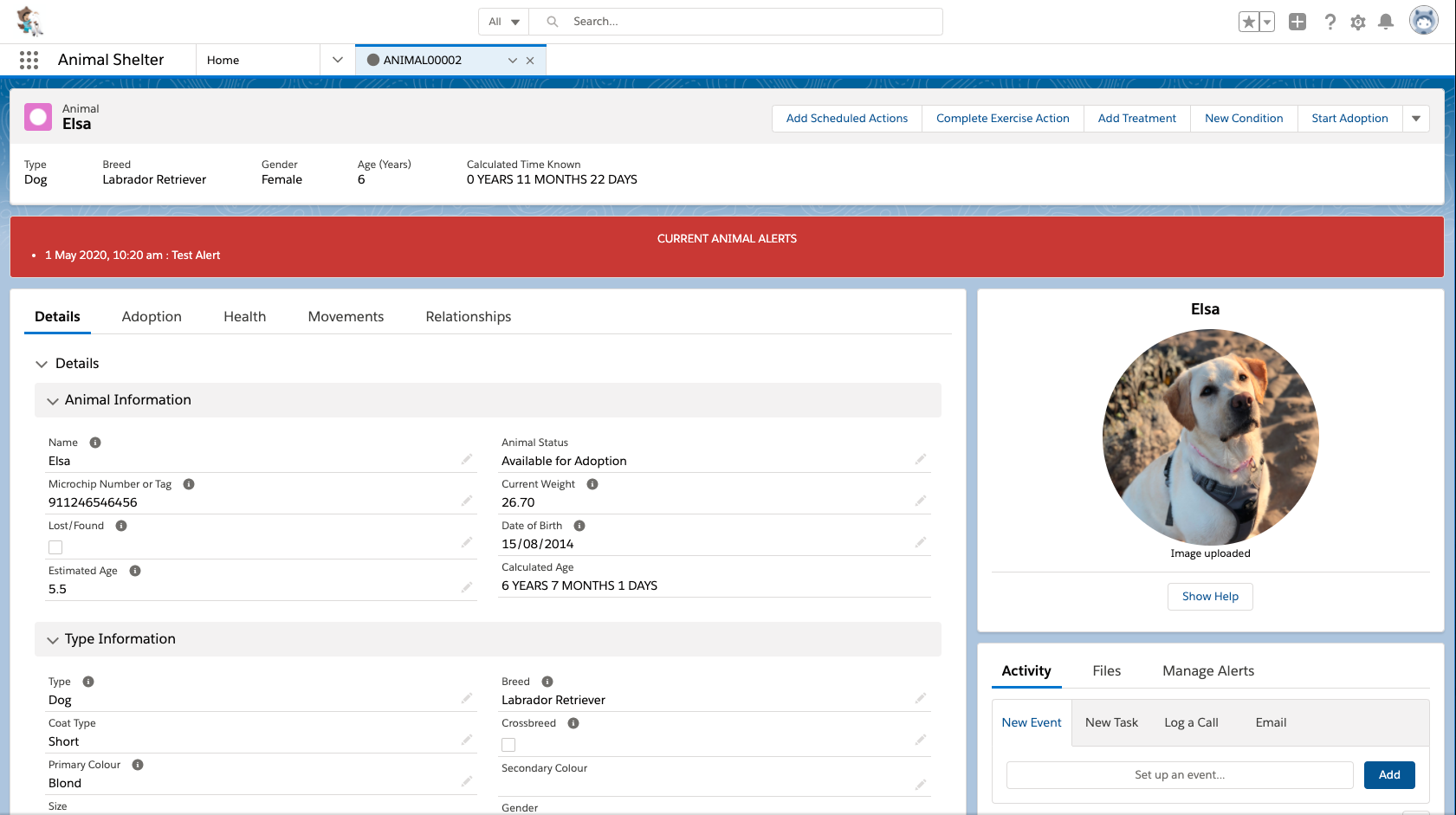Collapse the Animal Information section
The image size is (1456, 815).
click(x=53, y=401)
